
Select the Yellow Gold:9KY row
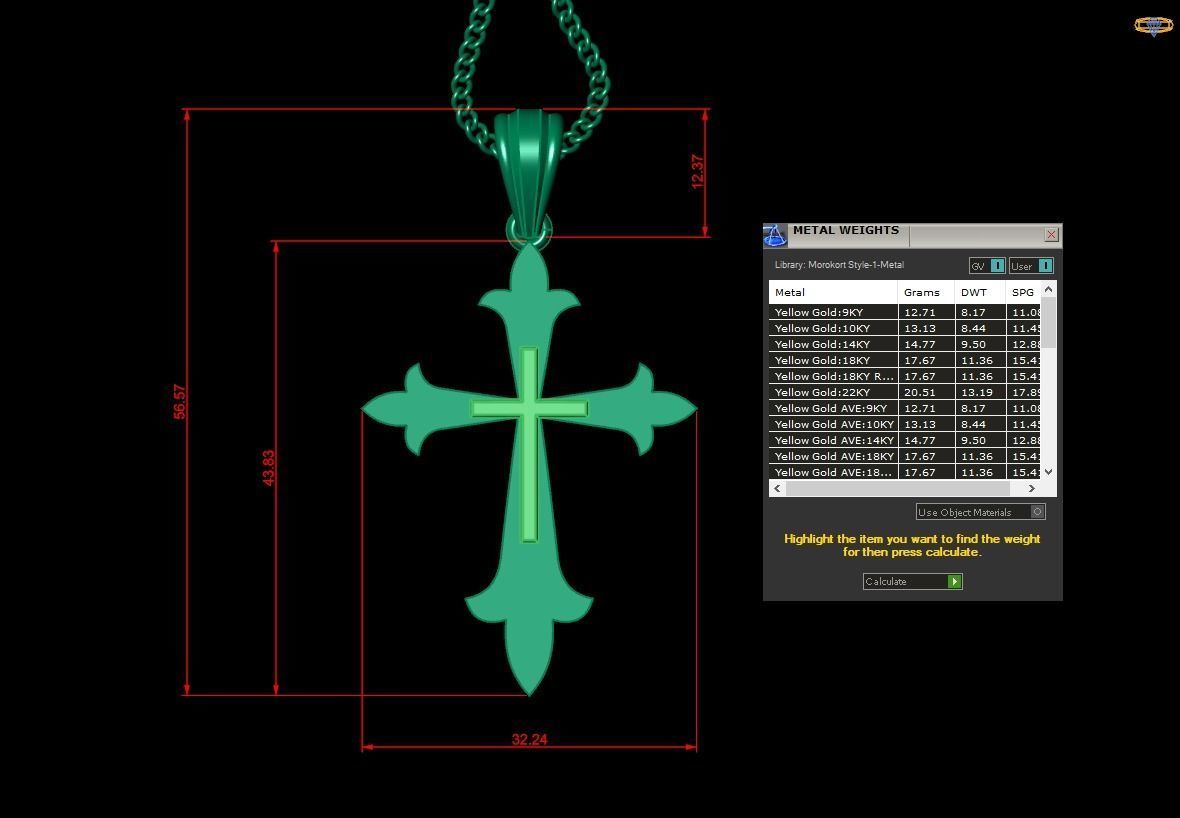click(x=905, y=312)
